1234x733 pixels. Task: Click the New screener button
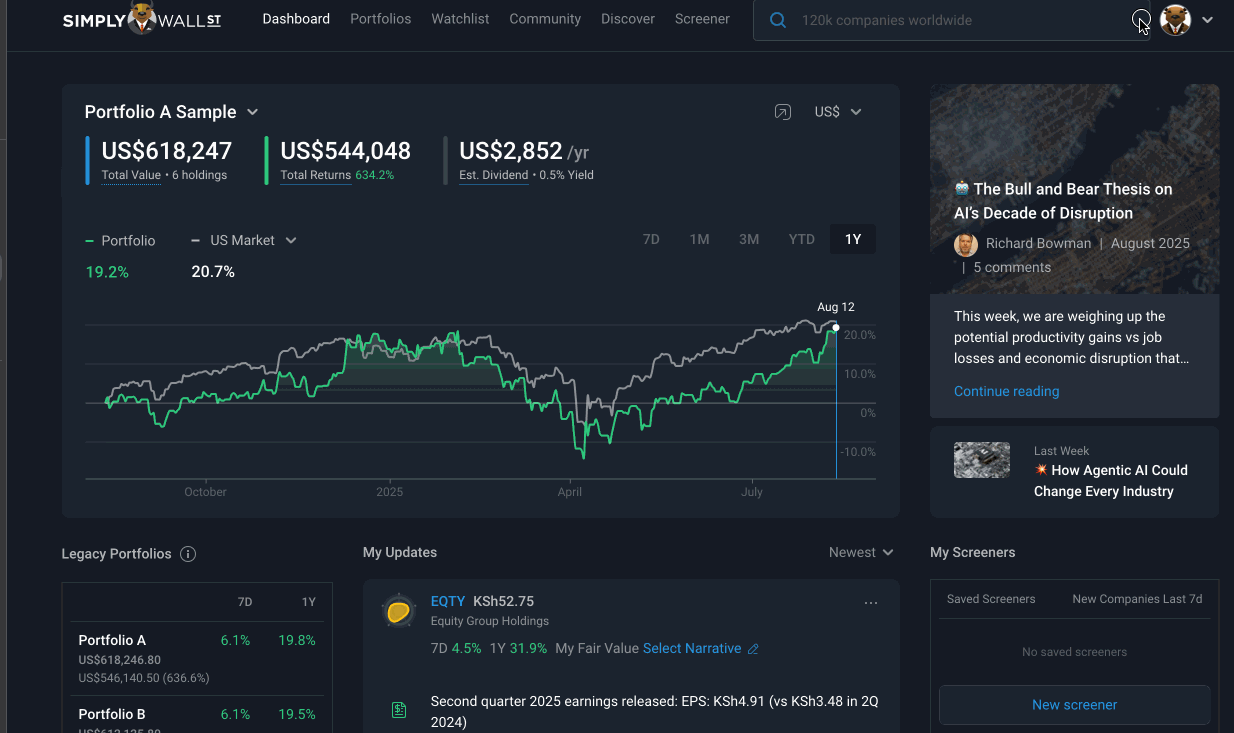pyautogui.click(x=1075, y=705)
